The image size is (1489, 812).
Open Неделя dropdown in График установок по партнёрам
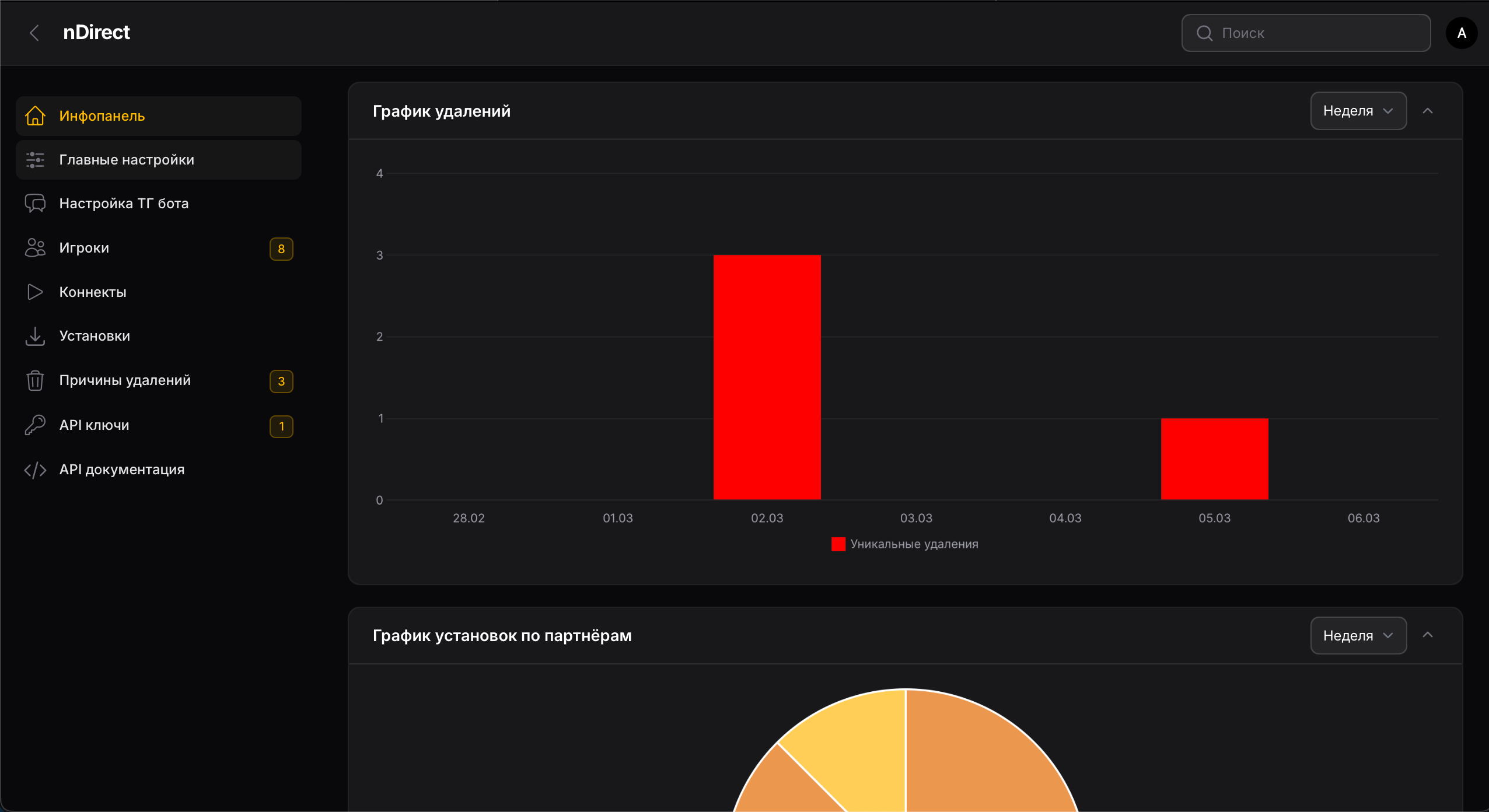point(1358,635)
